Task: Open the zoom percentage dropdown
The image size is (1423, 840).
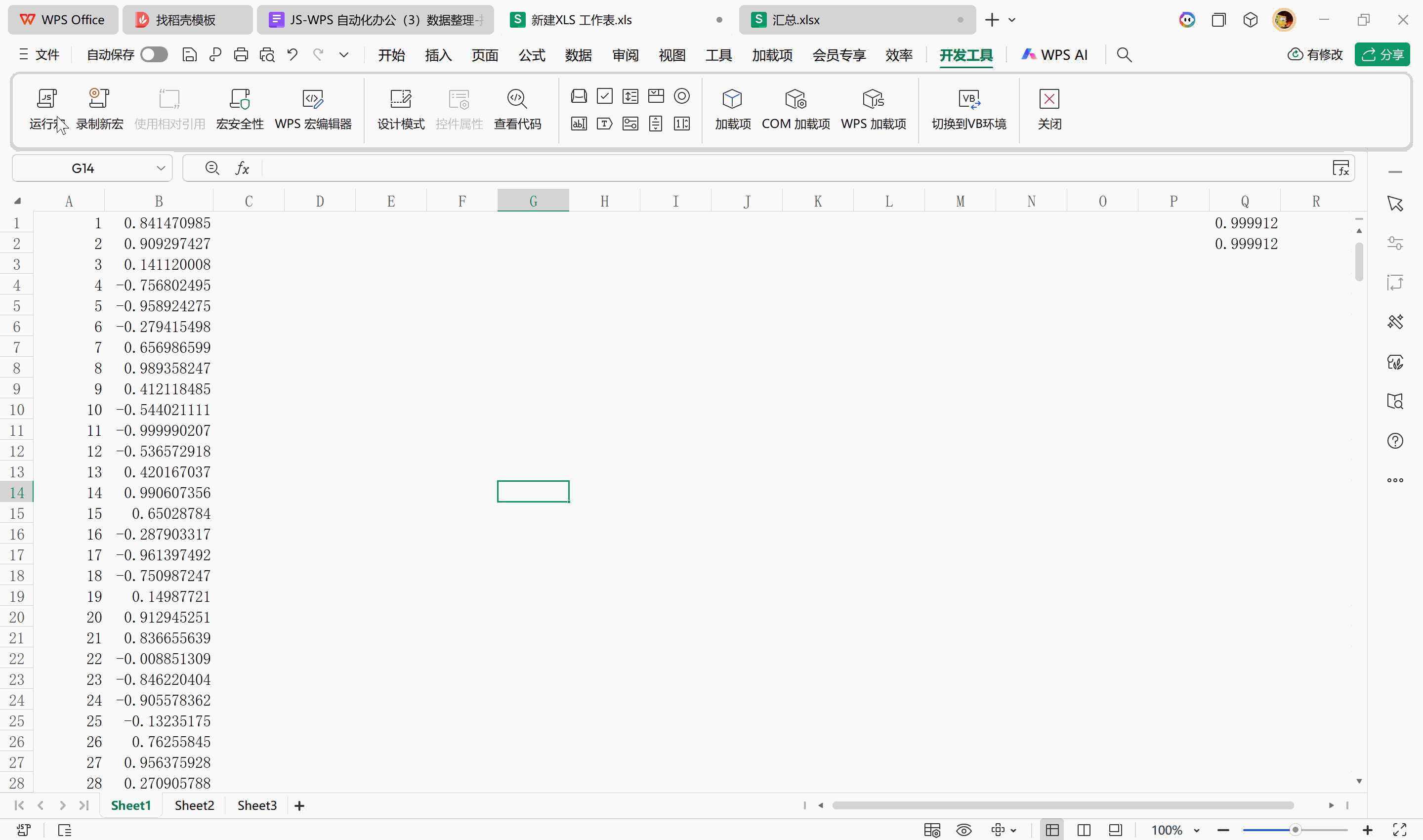Action: click(1197, 830)
